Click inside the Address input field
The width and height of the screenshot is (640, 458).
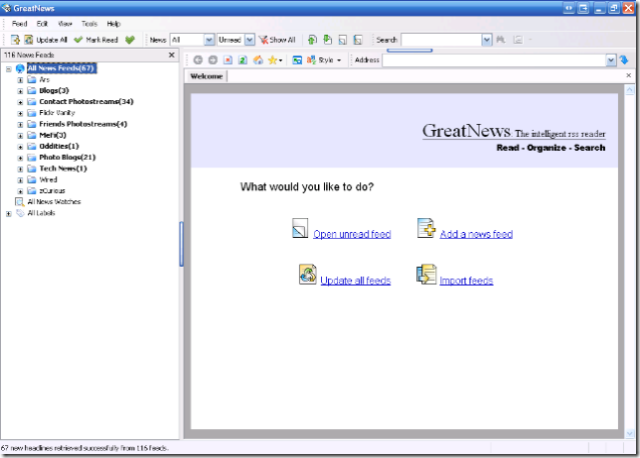[x=494, y=60]
